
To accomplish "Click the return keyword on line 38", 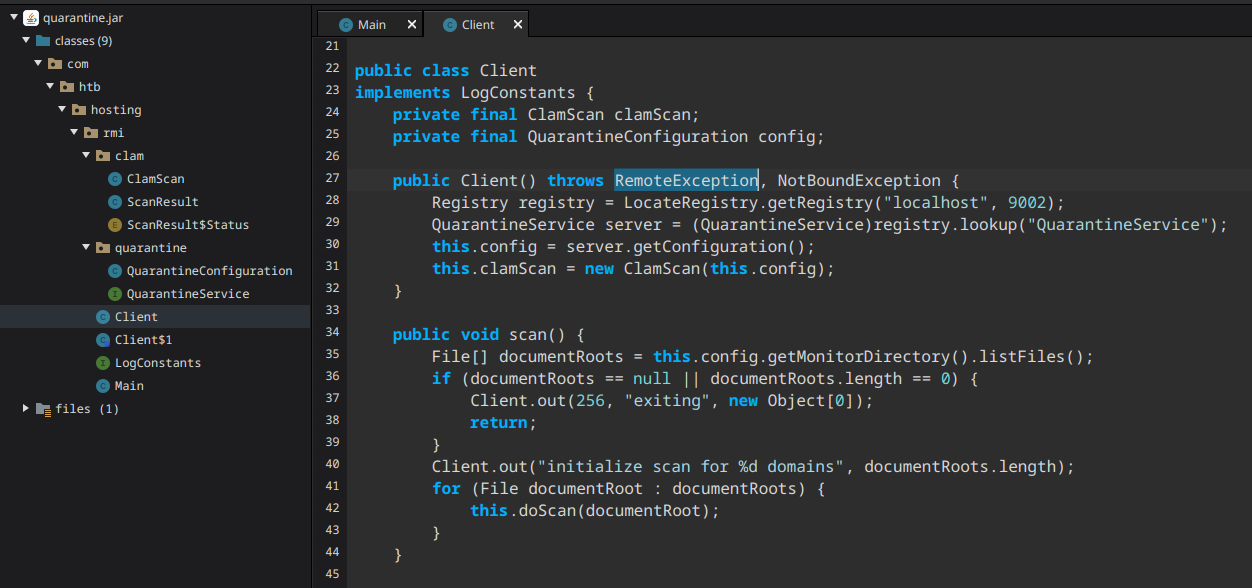I will [499, 423].
